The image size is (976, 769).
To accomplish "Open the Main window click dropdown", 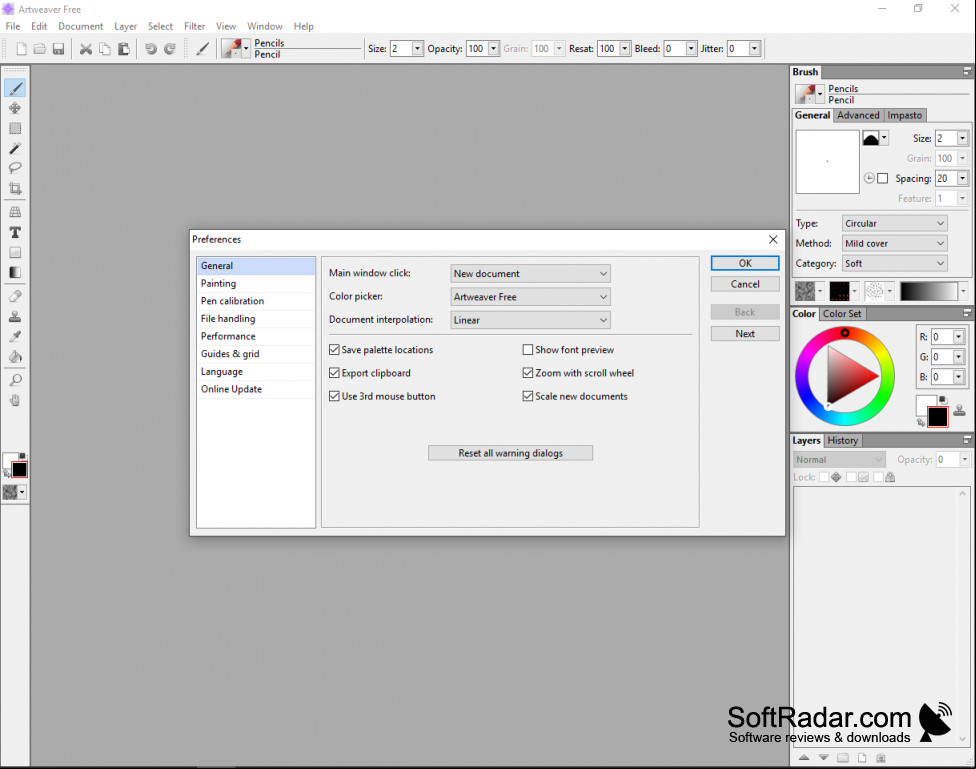I will [530, 273].
